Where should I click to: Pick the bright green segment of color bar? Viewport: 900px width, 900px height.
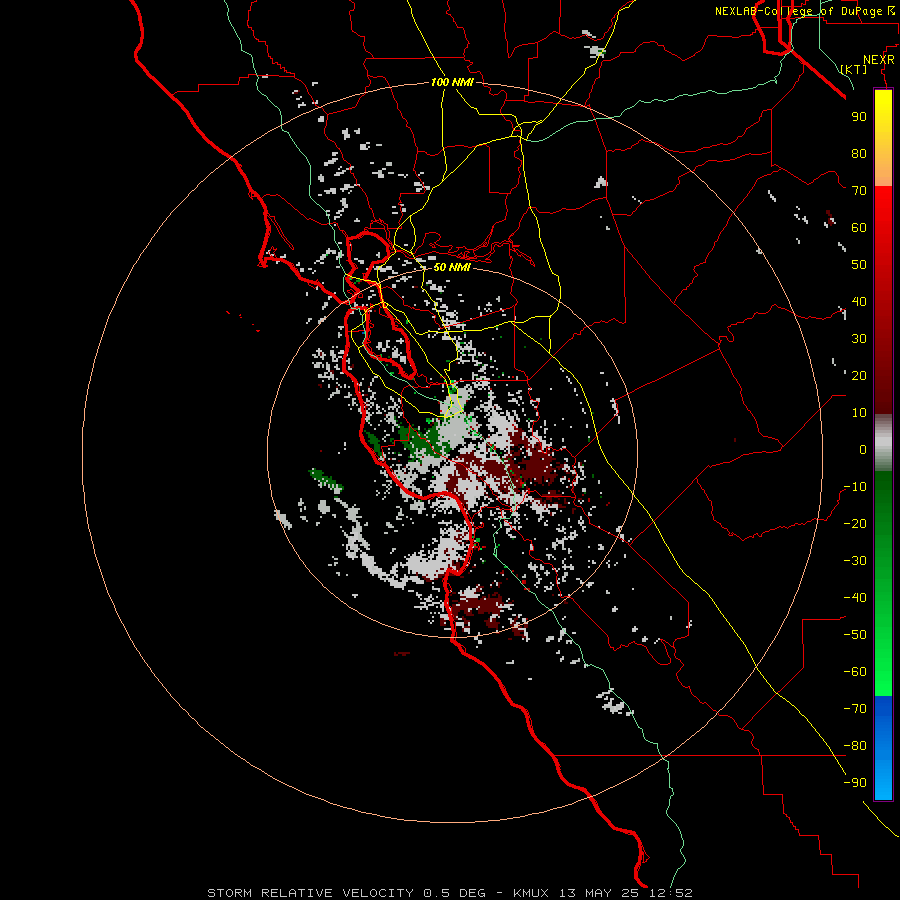point(883,660)
